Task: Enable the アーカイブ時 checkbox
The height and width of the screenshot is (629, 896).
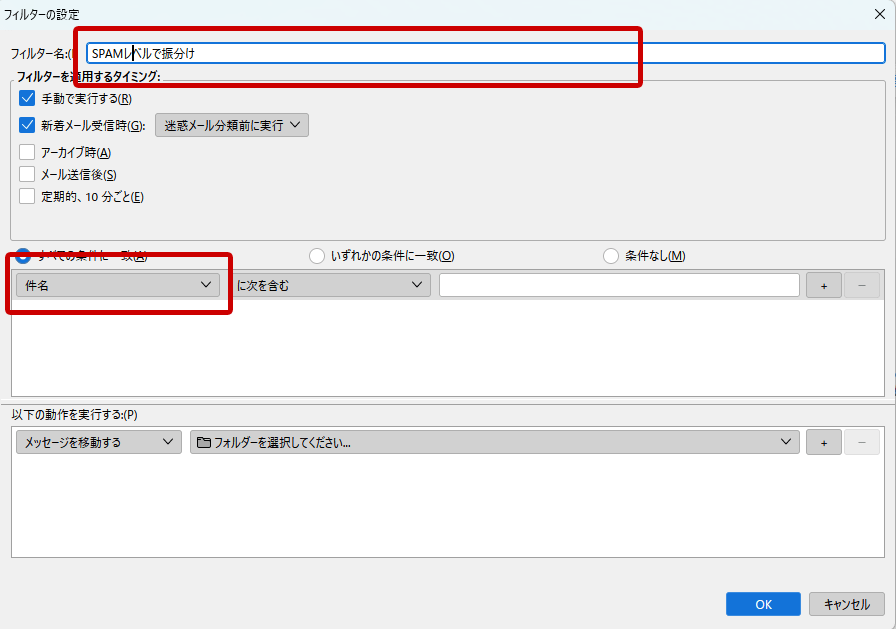Action: pos(26,152)
